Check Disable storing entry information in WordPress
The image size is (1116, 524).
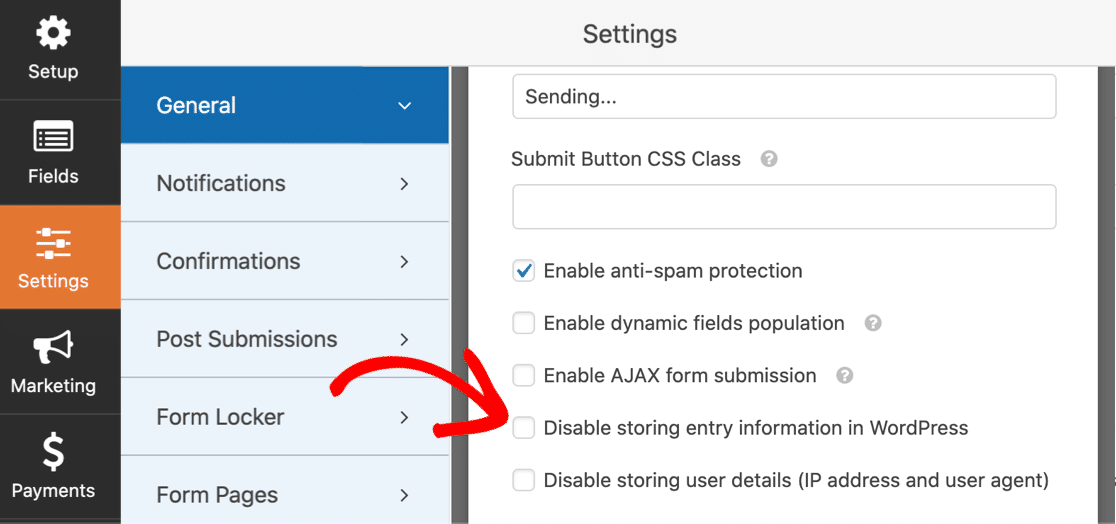(524, 428)
